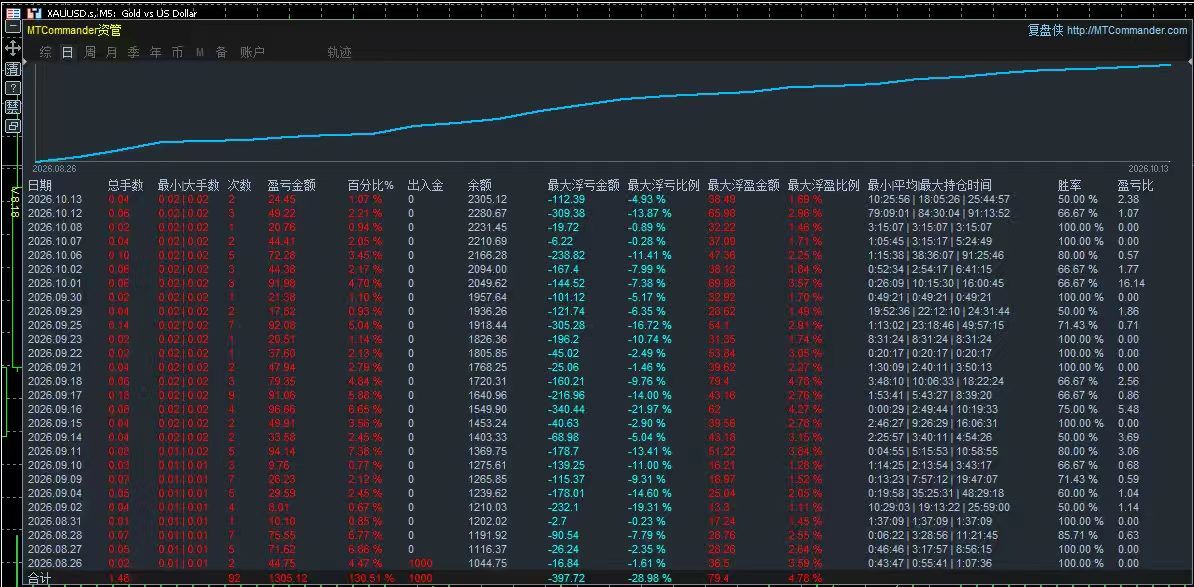Click the balance value 1044.75
The width and height of the screenshot is (1194, 587).
click(487, 563)
